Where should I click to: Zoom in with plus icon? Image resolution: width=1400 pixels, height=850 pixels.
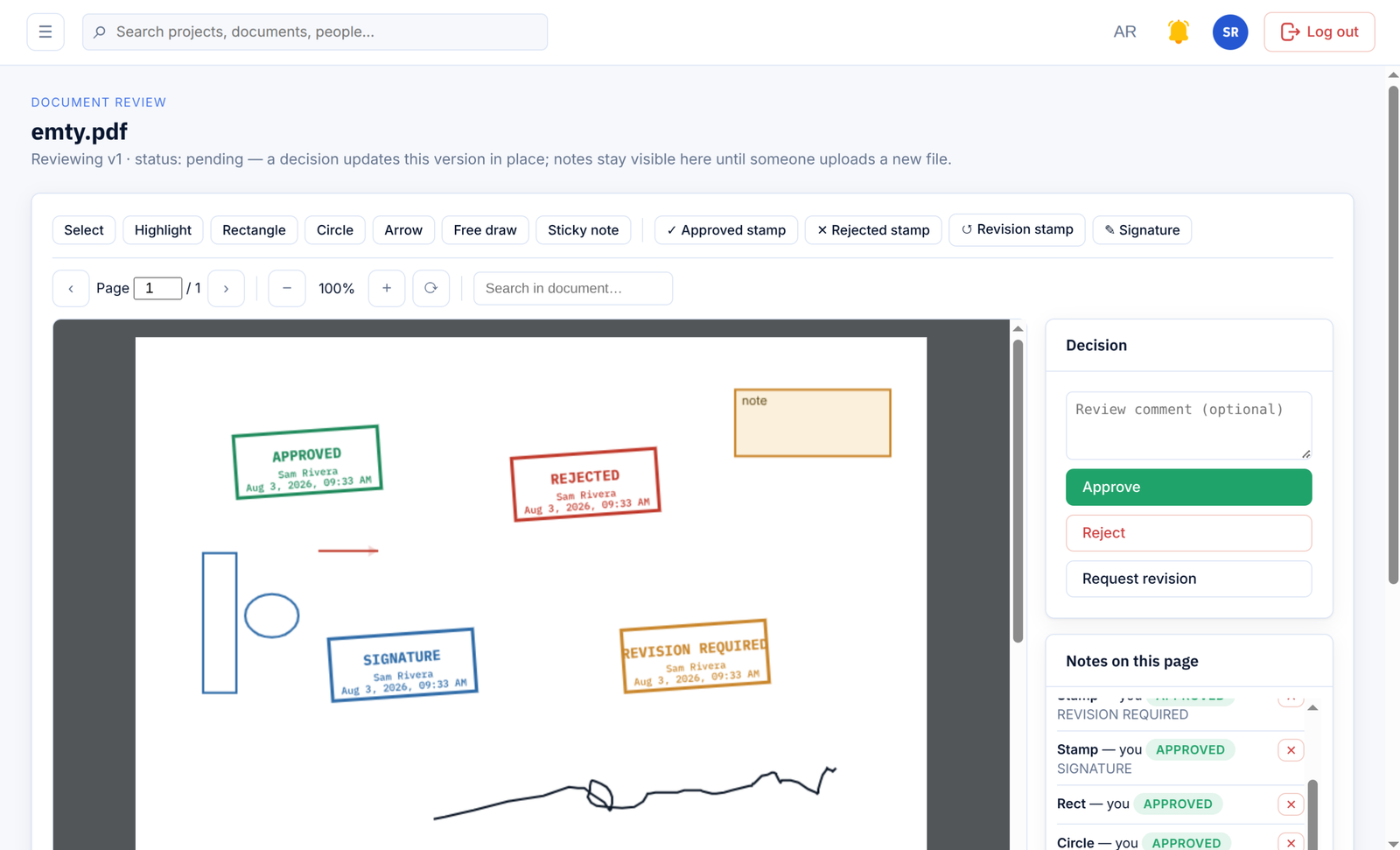click(387, 289)
